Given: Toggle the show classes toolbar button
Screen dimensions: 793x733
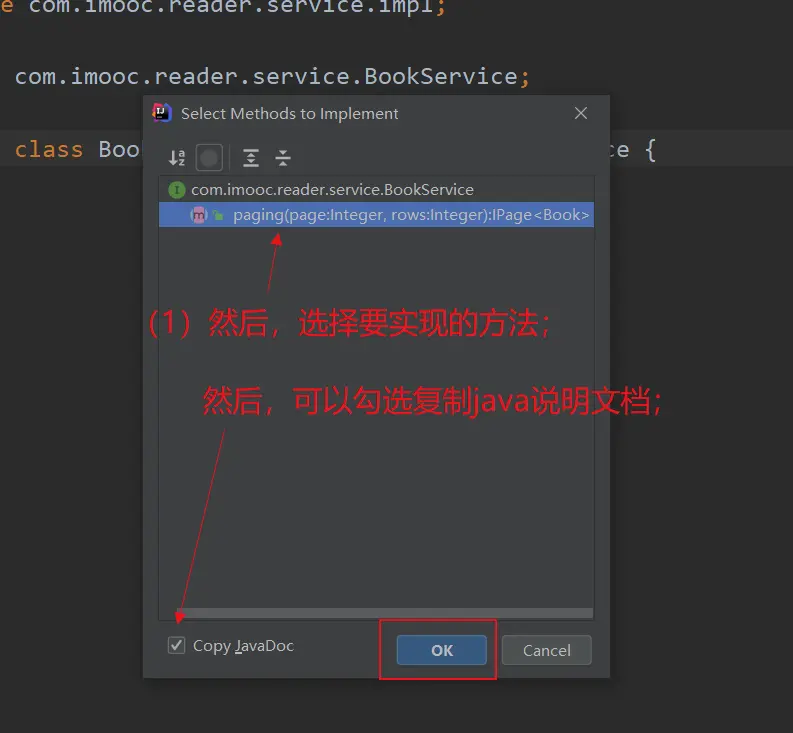Looking at the screenshot, I should [209, 158].
